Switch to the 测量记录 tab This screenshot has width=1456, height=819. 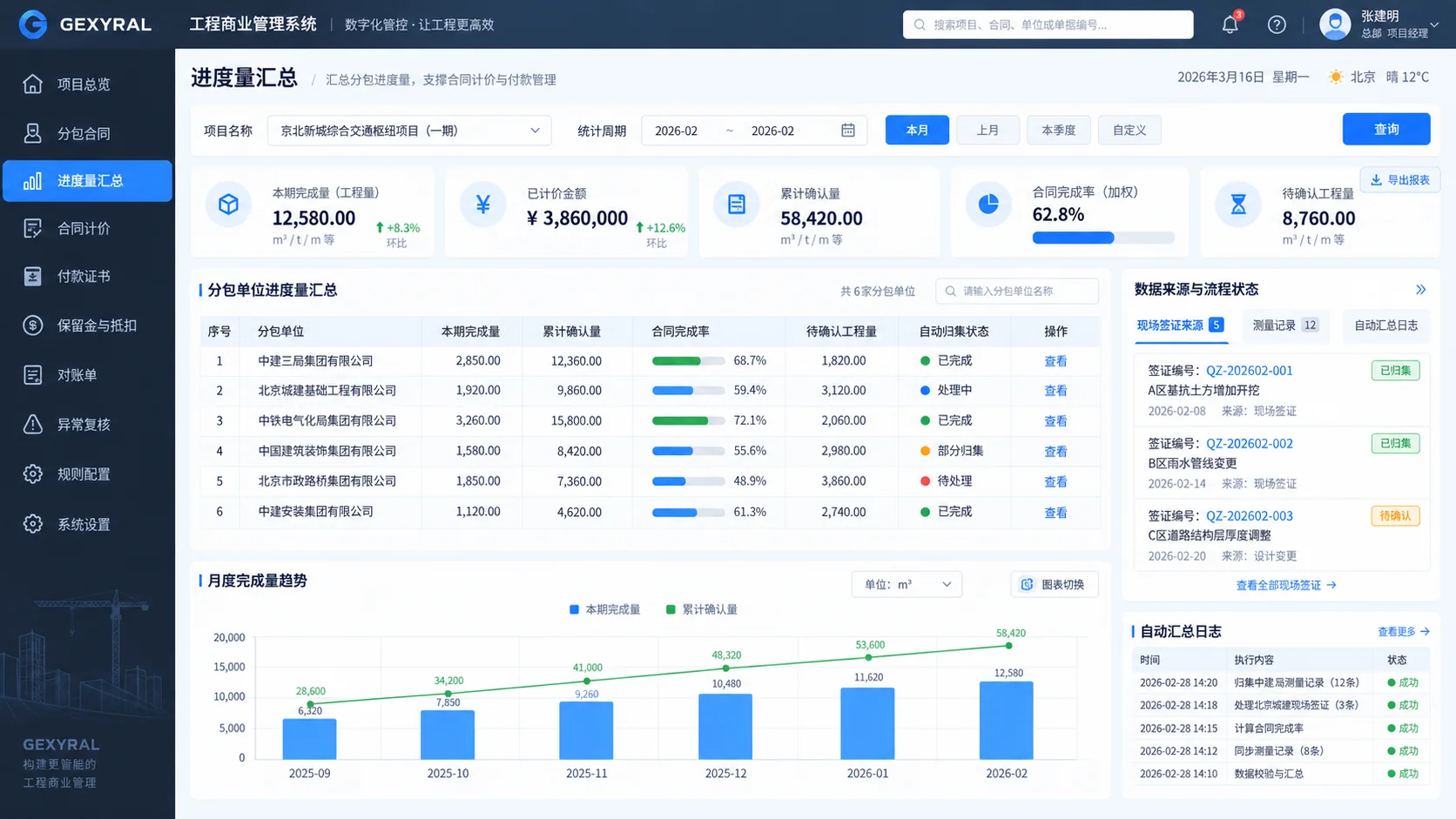coord(1285,326)
